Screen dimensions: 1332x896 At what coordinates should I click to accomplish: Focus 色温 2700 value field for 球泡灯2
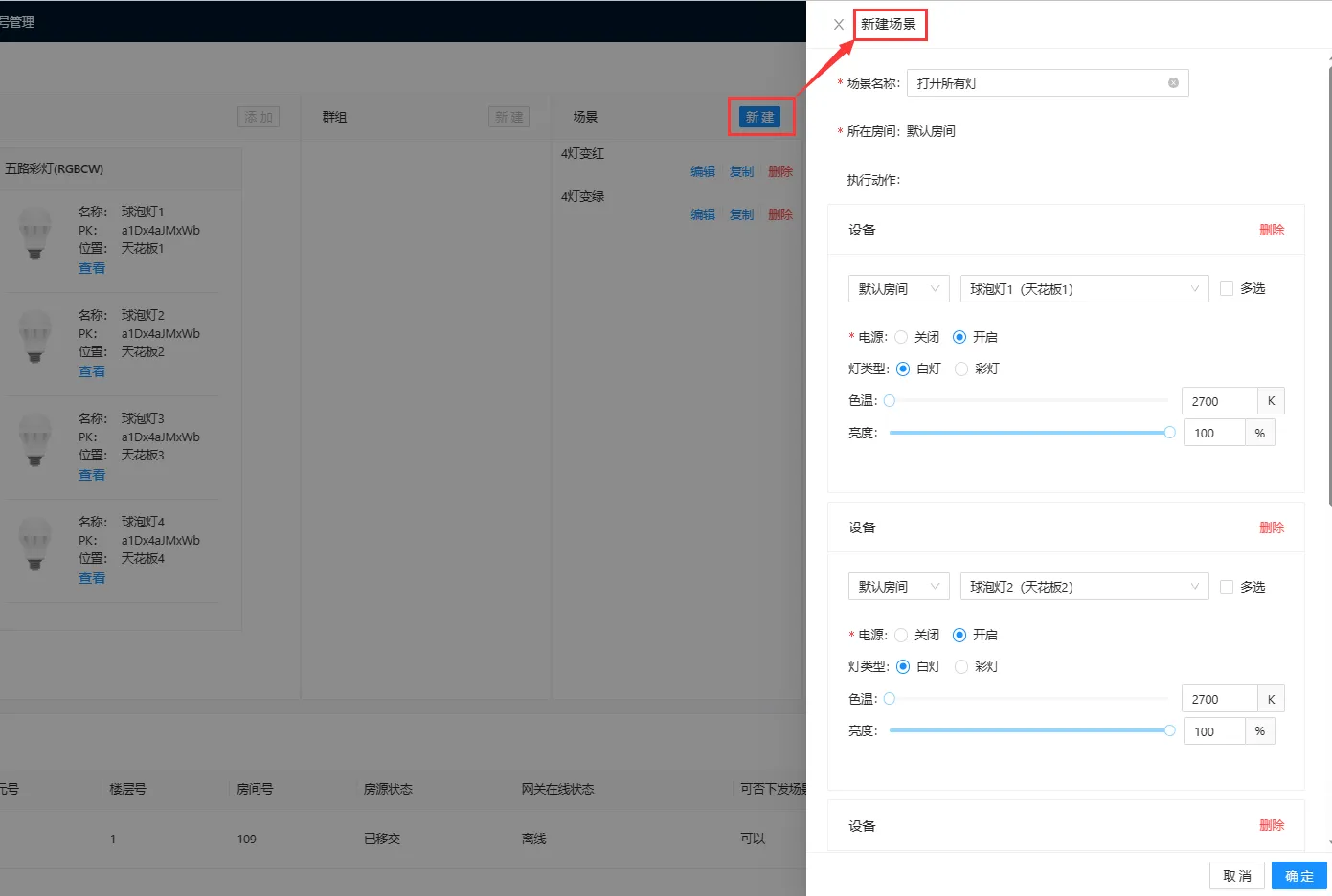click(x=1219, y=699)
